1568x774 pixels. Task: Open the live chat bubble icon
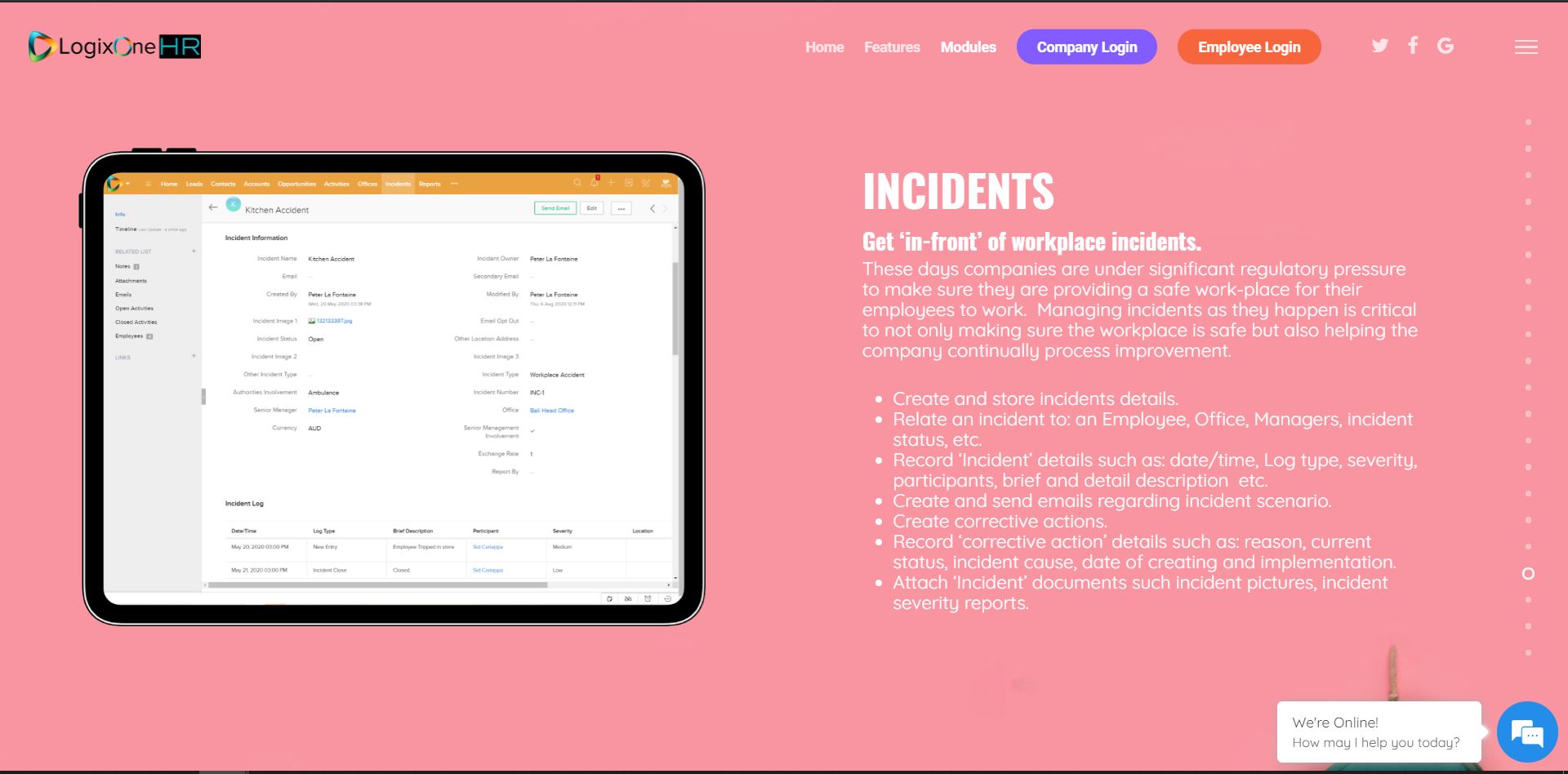pos(1527,732)
